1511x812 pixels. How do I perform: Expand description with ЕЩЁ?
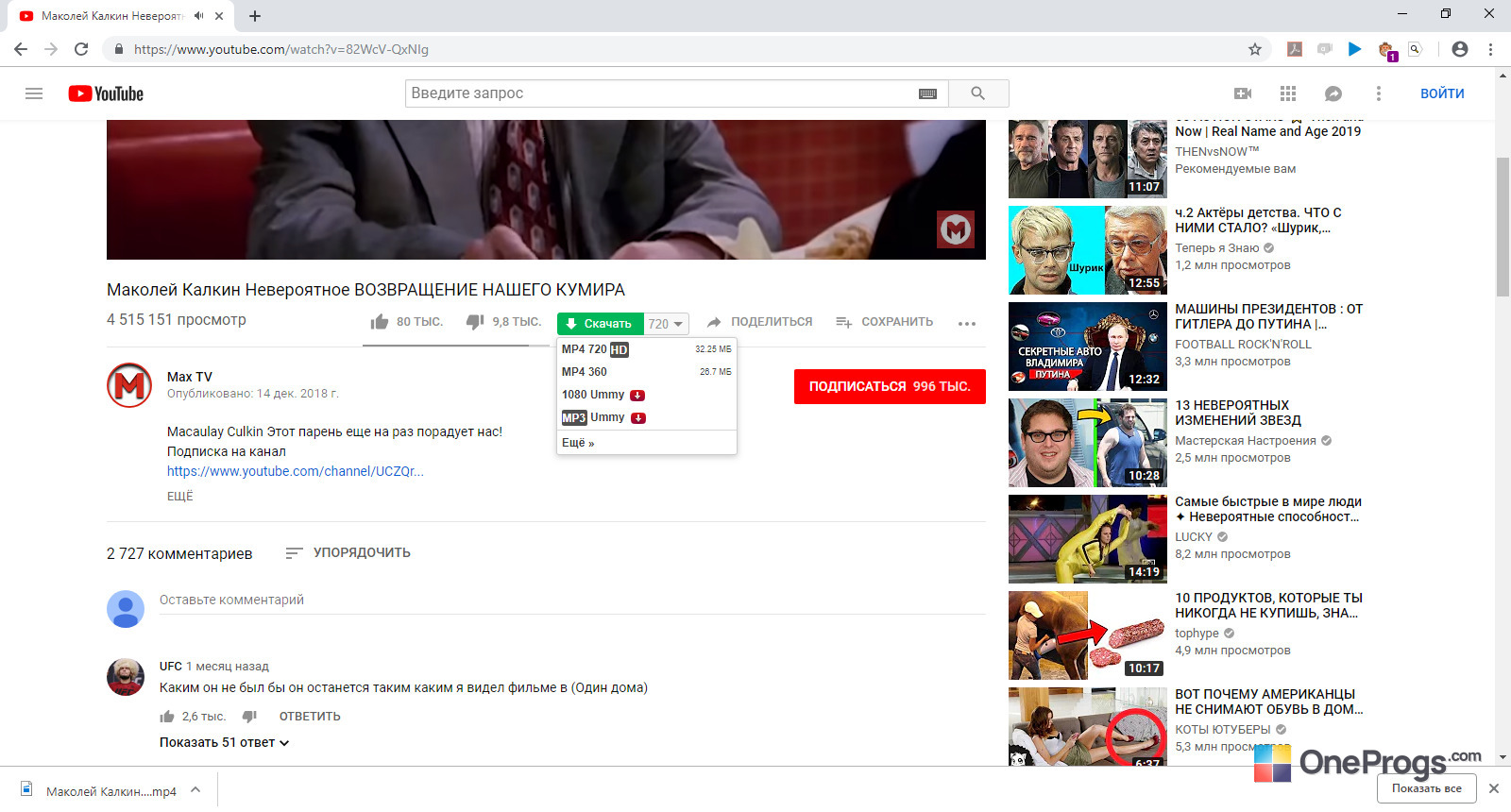point(179,496)
